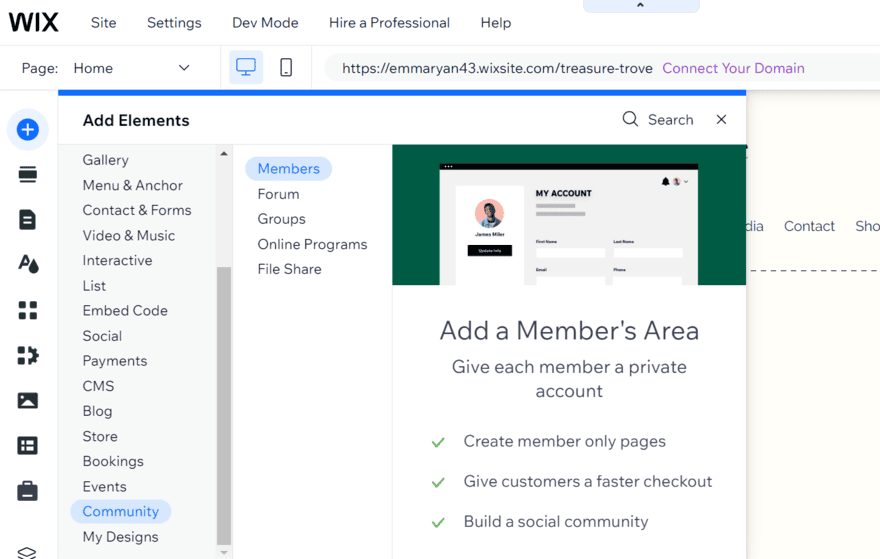Switch to desktop view
880x559 pixels.
pyautogui.click(x=246, y=68)
